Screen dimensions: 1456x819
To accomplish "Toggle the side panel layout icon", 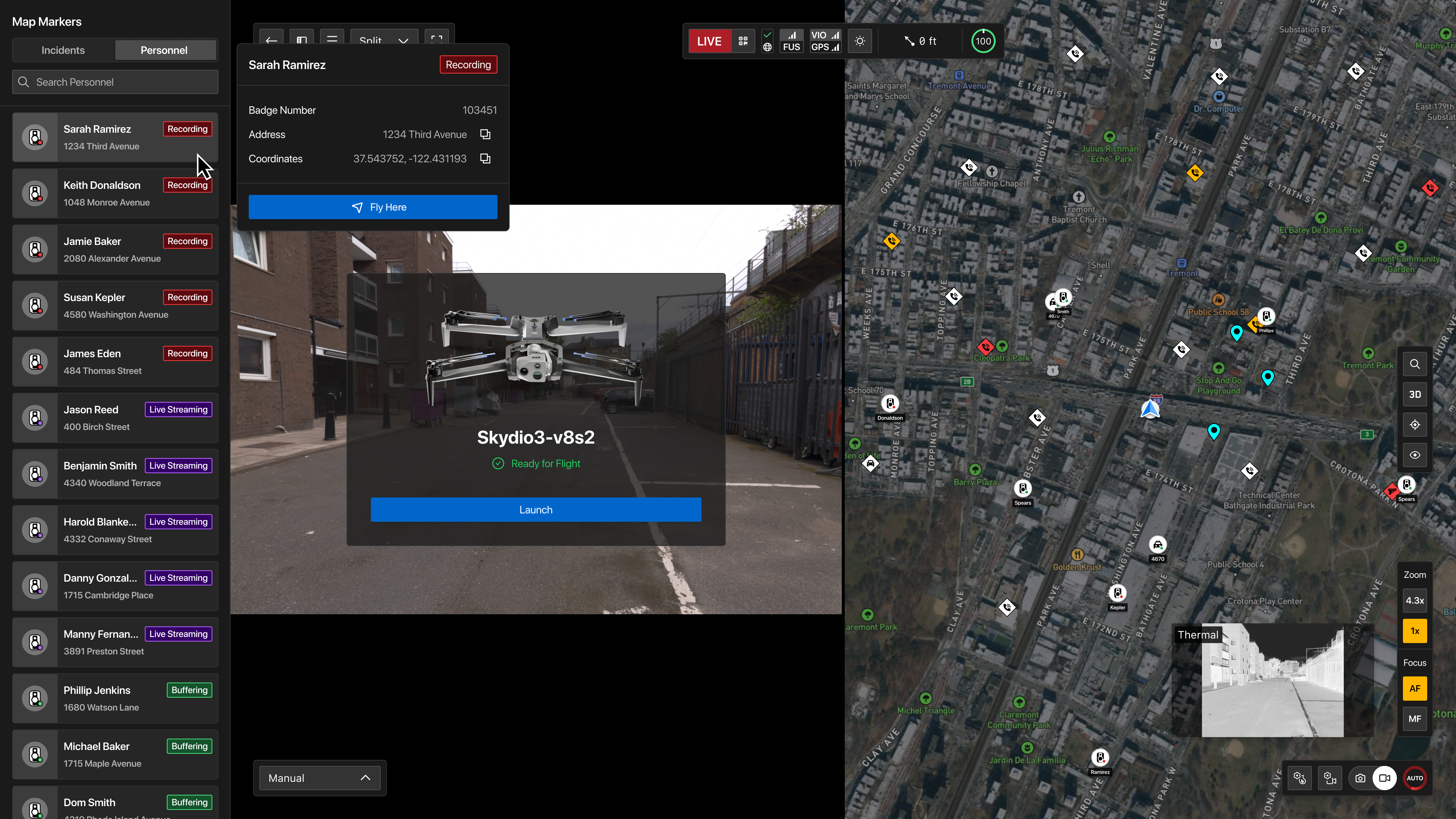I will click(x=302, y=40).
